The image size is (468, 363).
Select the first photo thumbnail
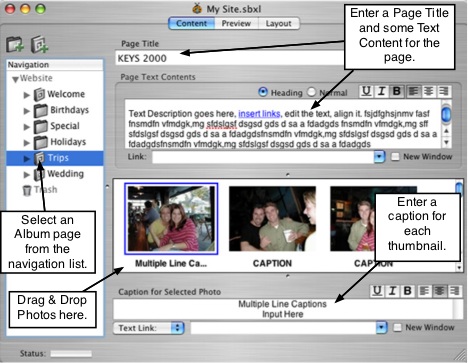(x=171, y=219)
